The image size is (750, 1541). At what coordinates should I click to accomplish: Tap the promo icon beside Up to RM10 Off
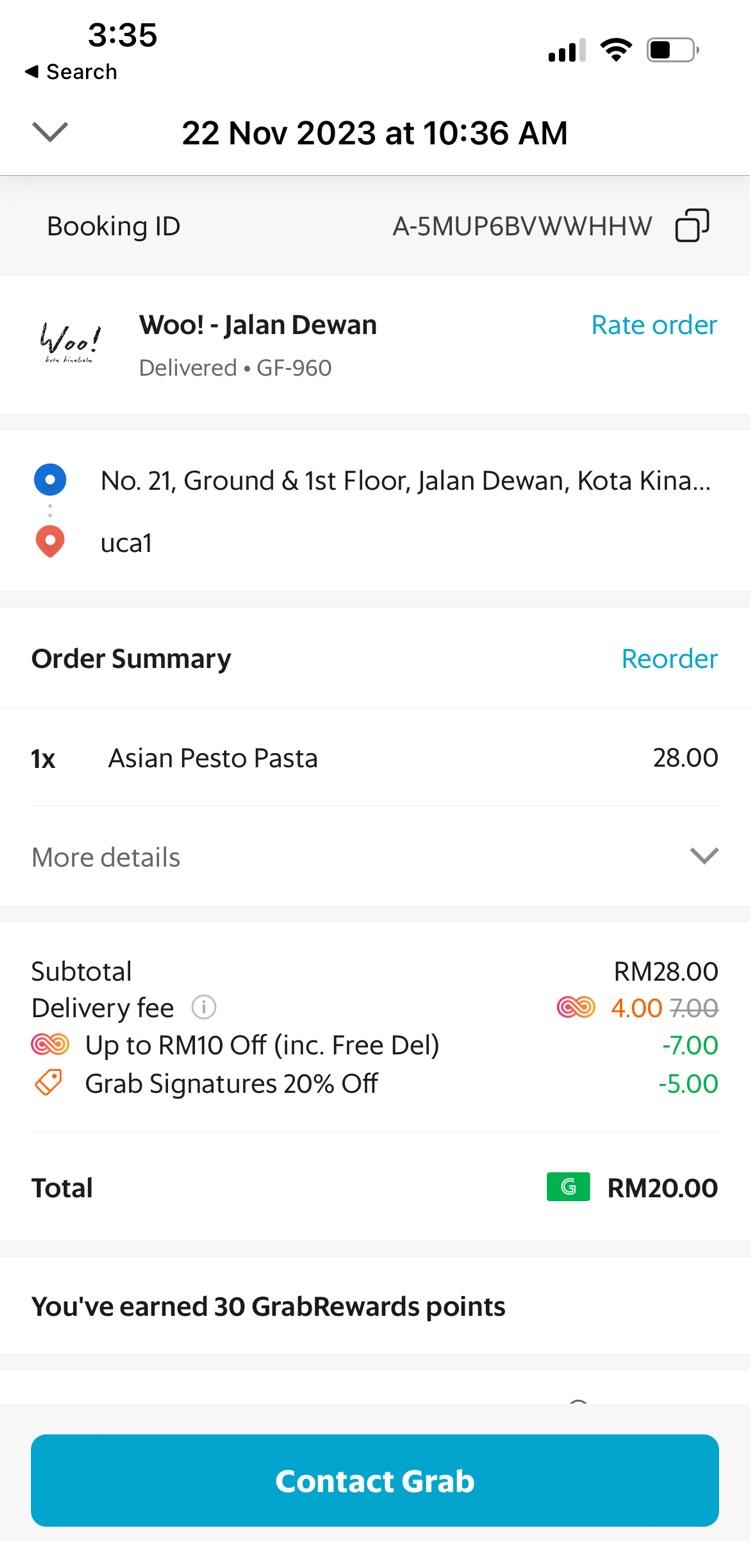point(49,1045)
